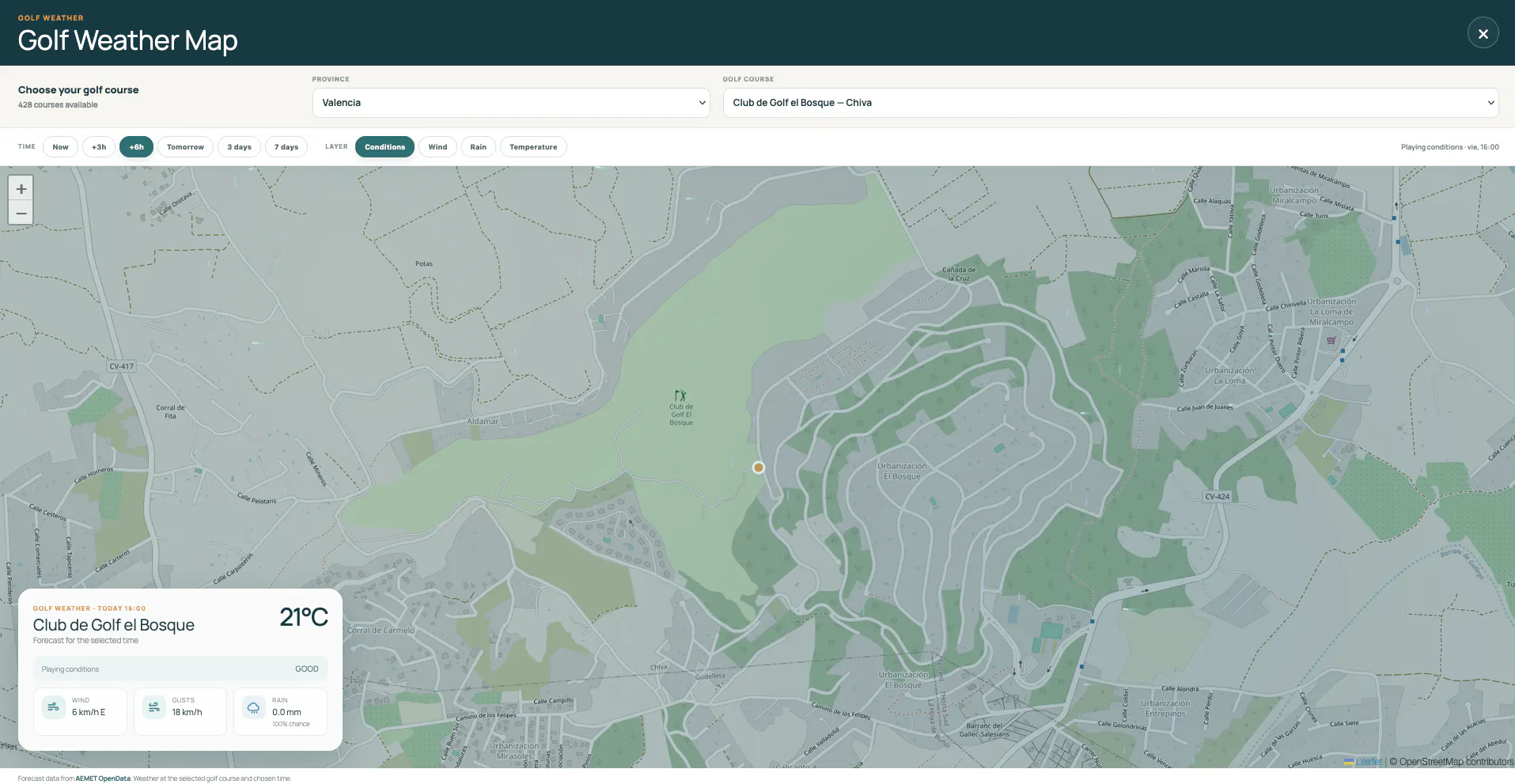1515x784 pixels.
Task: Click the Playing conditions vie, 16:00 status
Action: coord(1450,147)
